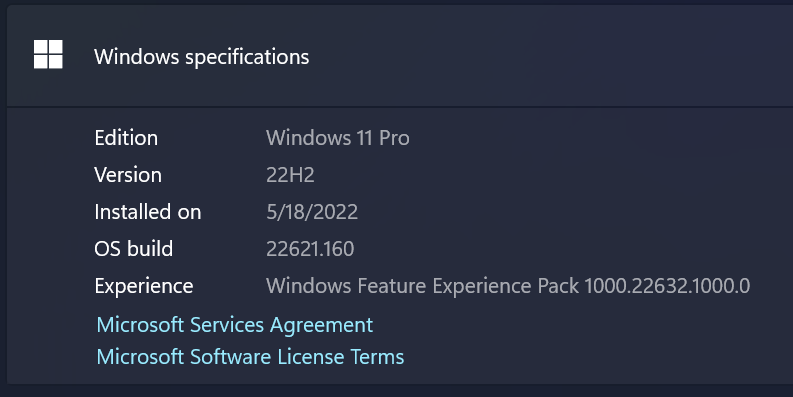Collapse the Windows specifications header
Screen dimensions: 793x397
click(400, 56)
